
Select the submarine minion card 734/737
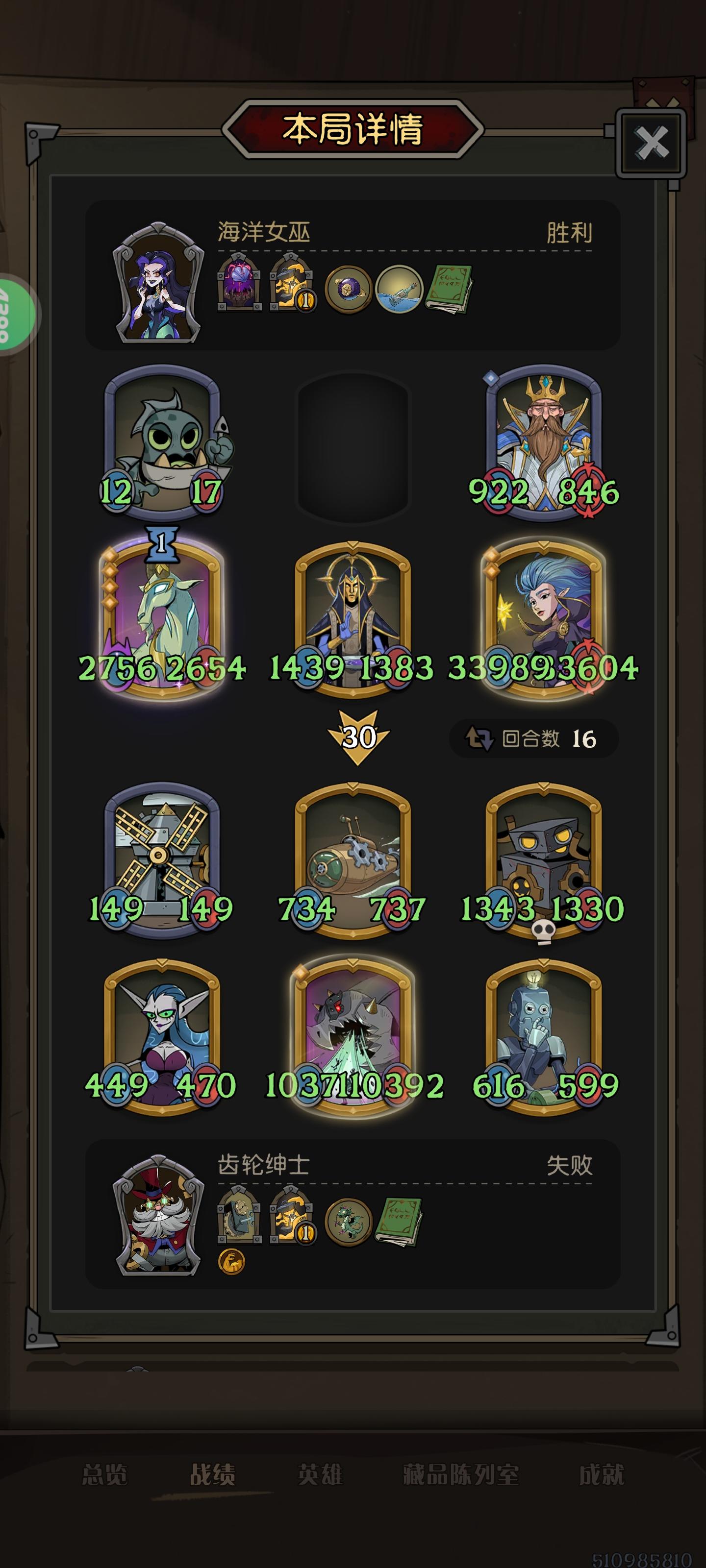[x=353, y=860]
